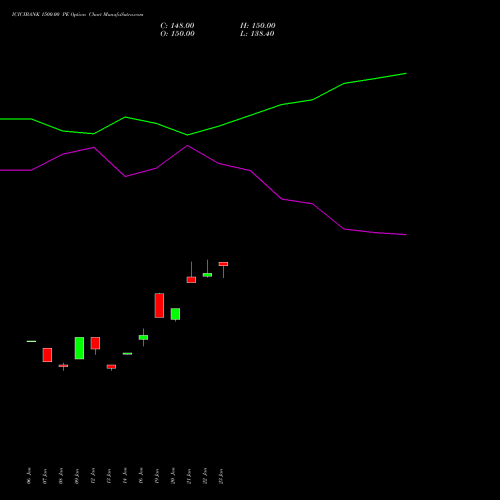Click the open value O: 150.00
Image resolution: width=500 pixels, height=500 pixels.
177,34
